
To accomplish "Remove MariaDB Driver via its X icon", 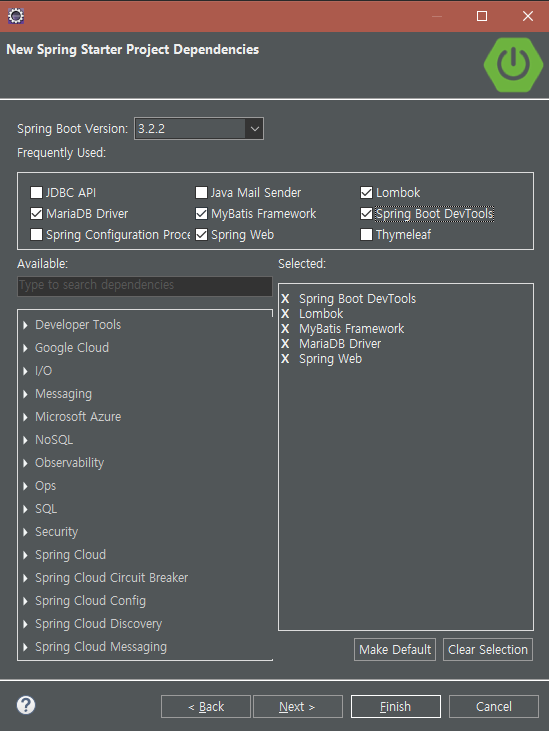I will click(285, 344).
